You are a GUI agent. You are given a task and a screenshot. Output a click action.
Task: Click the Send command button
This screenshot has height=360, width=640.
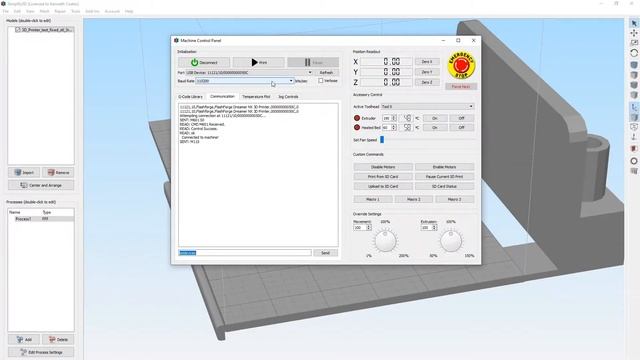325,253
